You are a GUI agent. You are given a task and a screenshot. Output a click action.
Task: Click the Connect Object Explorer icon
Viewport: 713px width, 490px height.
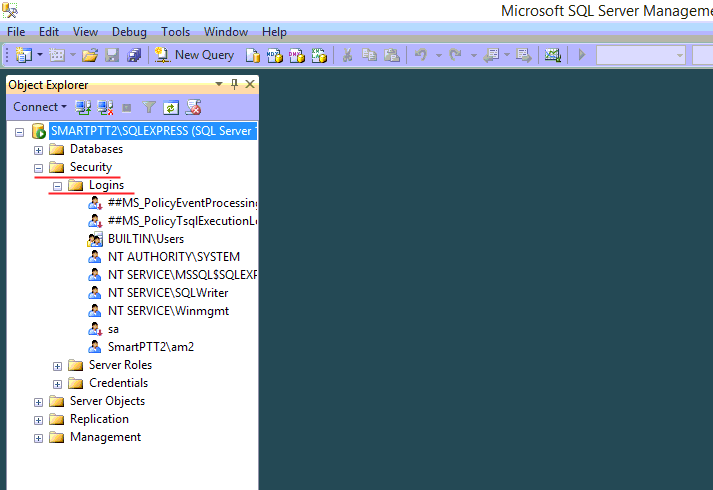pos(83,108)
